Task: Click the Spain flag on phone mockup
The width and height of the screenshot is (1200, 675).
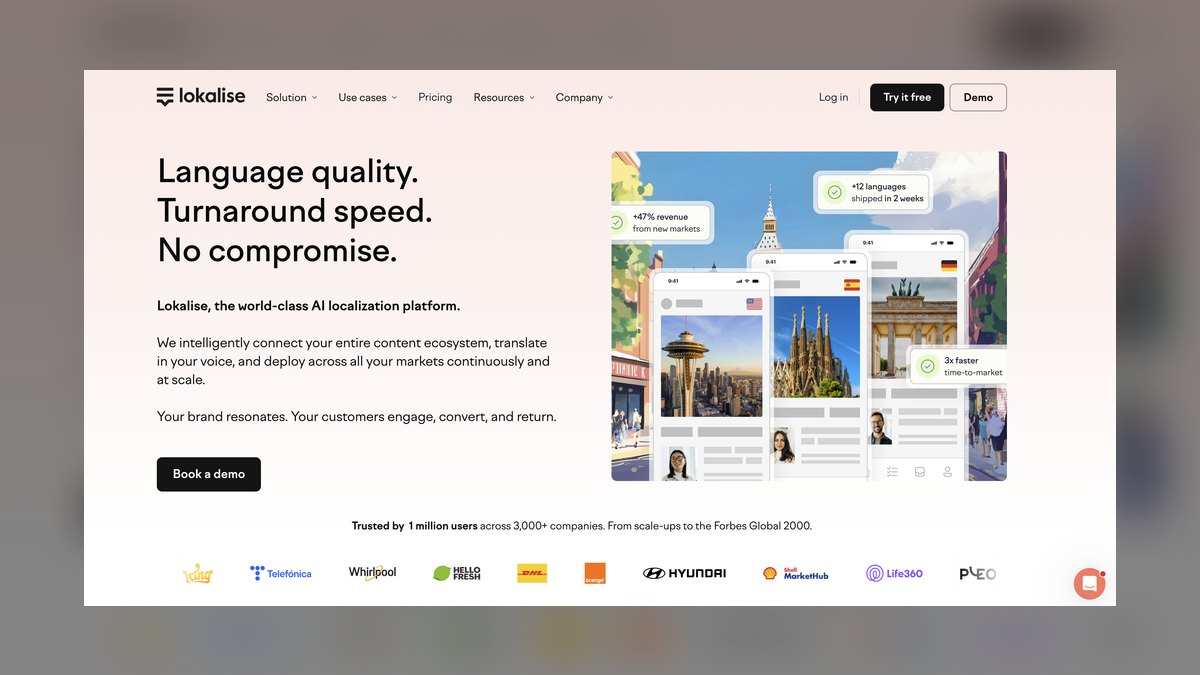Action: [852, 285]
